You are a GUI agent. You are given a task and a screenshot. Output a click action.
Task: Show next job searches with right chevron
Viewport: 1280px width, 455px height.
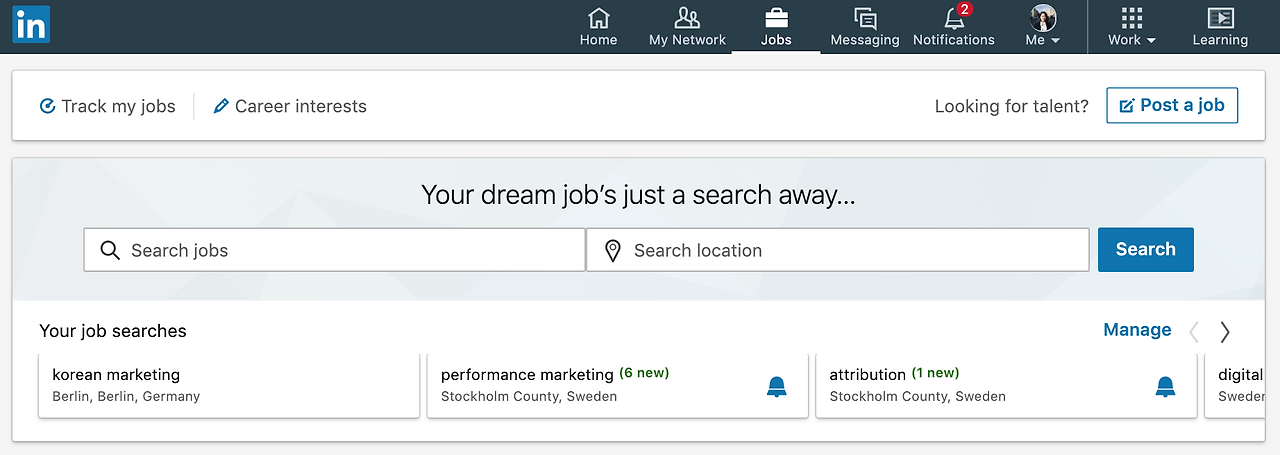pos(1225,332)
